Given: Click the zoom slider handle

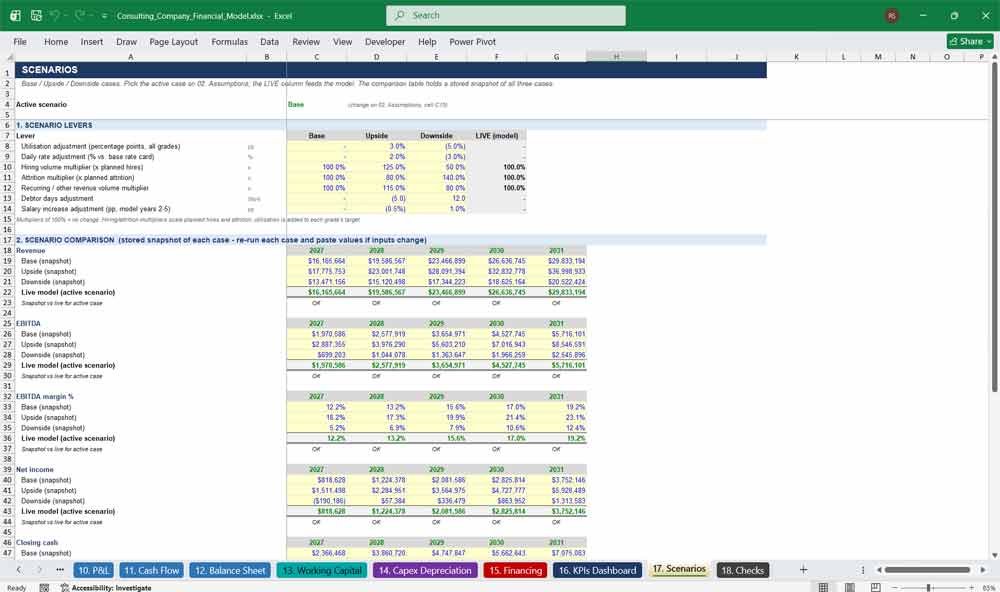Looking at the screenshot, I should point(929,588).
